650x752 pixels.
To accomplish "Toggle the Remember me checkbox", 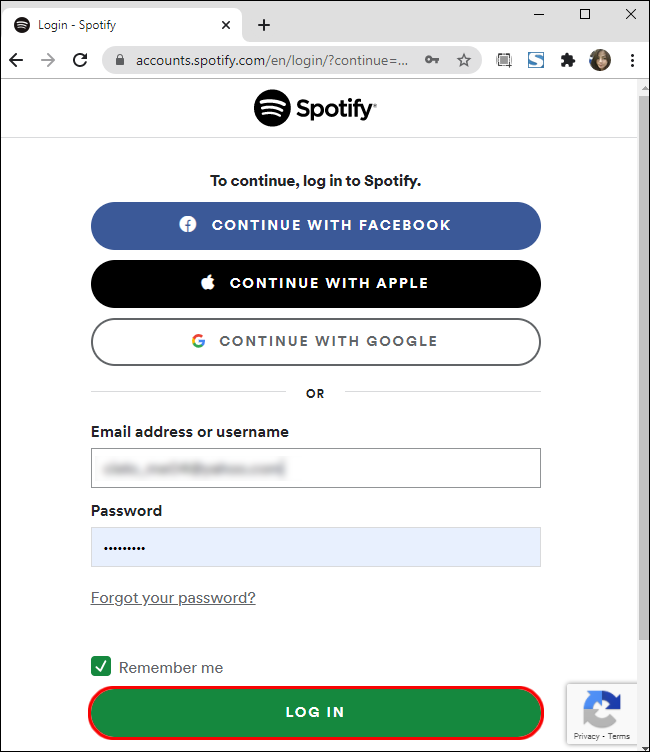I will 101,667.
